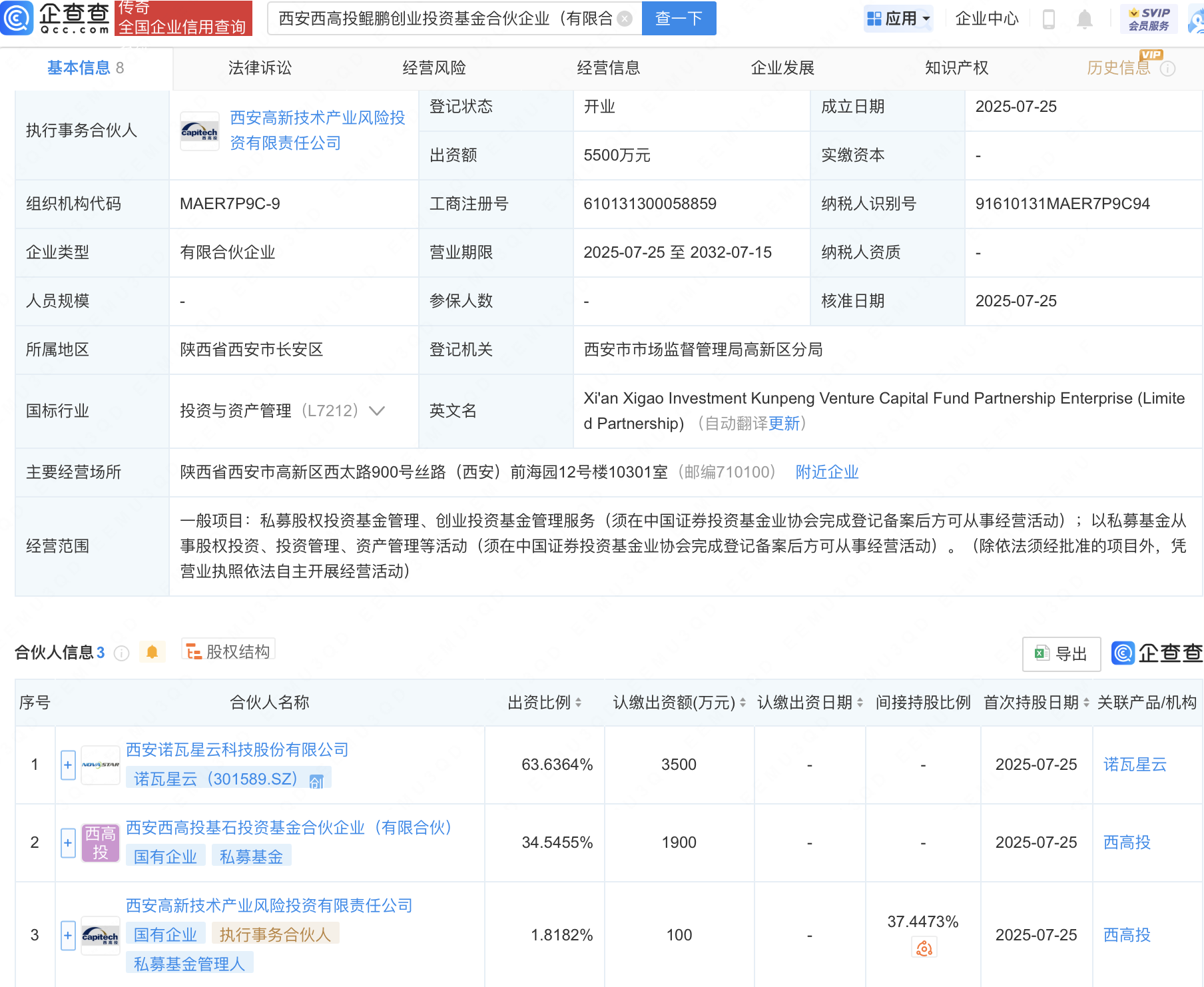The height and width of the screenshot is (987, 1204).
Task: Switch to 经营风险 tab
Action: tap(434, 68)
